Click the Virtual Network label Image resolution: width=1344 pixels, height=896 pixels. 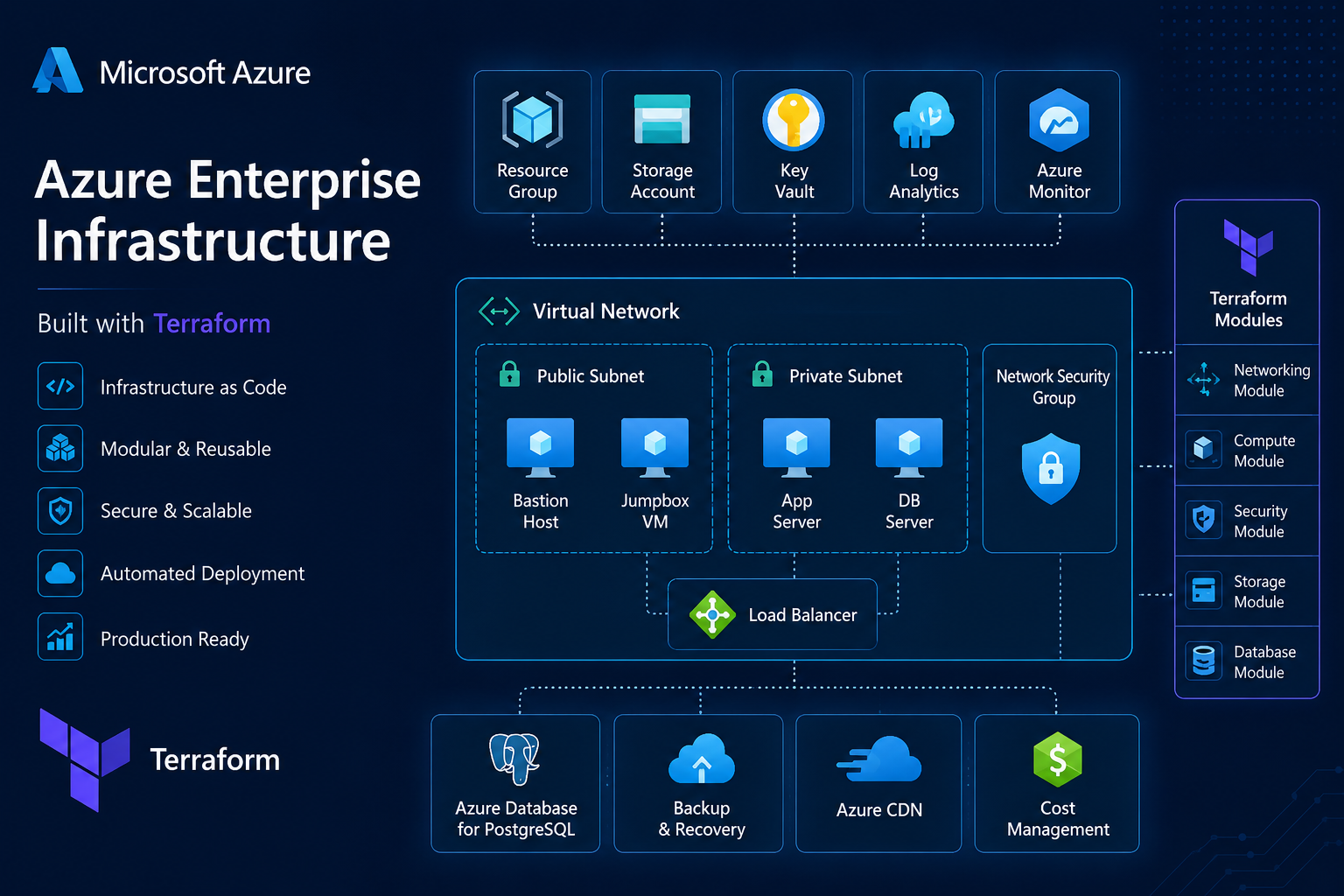coord(605,311)
